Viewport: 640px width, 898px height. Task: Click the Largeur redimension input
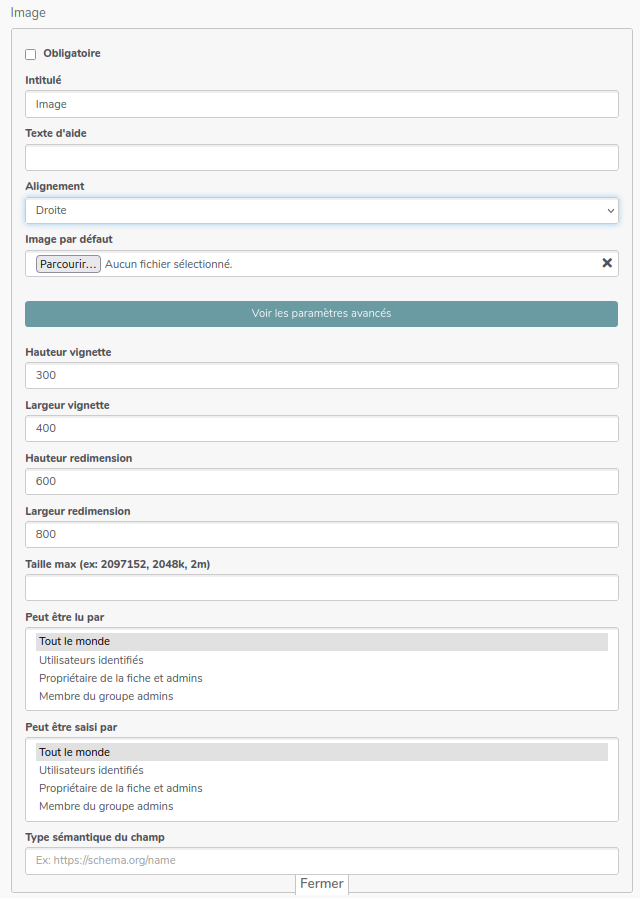(x=321, y=534)
